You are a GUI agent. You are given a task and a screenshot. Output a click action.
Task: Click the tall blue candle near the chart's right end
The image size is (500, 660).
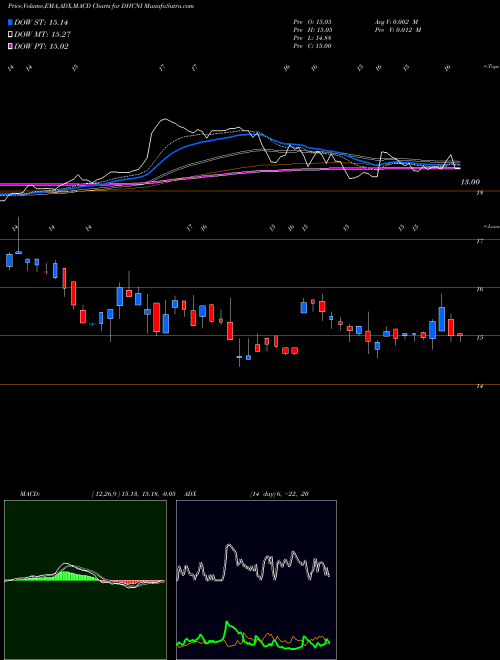[x=441, y=319]
